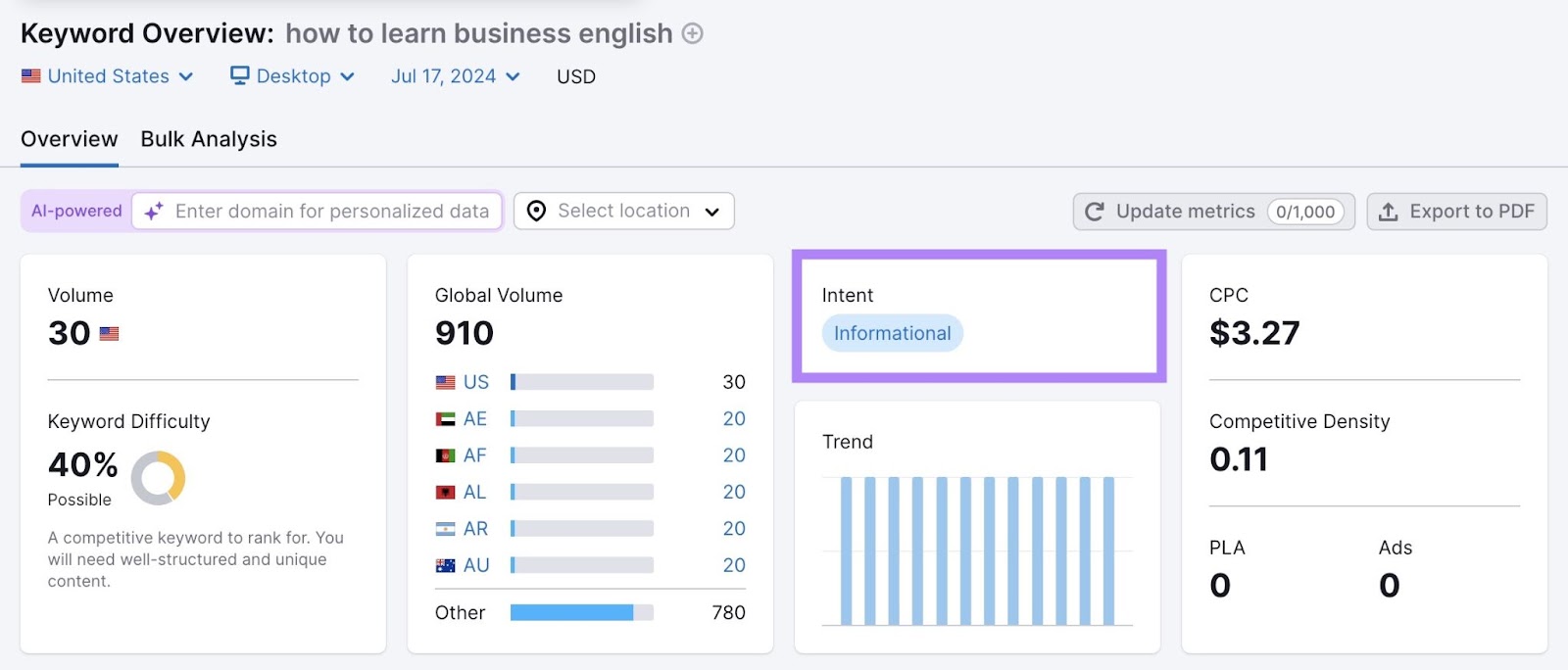The height and width of the screenshot is (670, 1568).
Task: Click the Keyword Difficulty donut chart
Action: point(159,478)
